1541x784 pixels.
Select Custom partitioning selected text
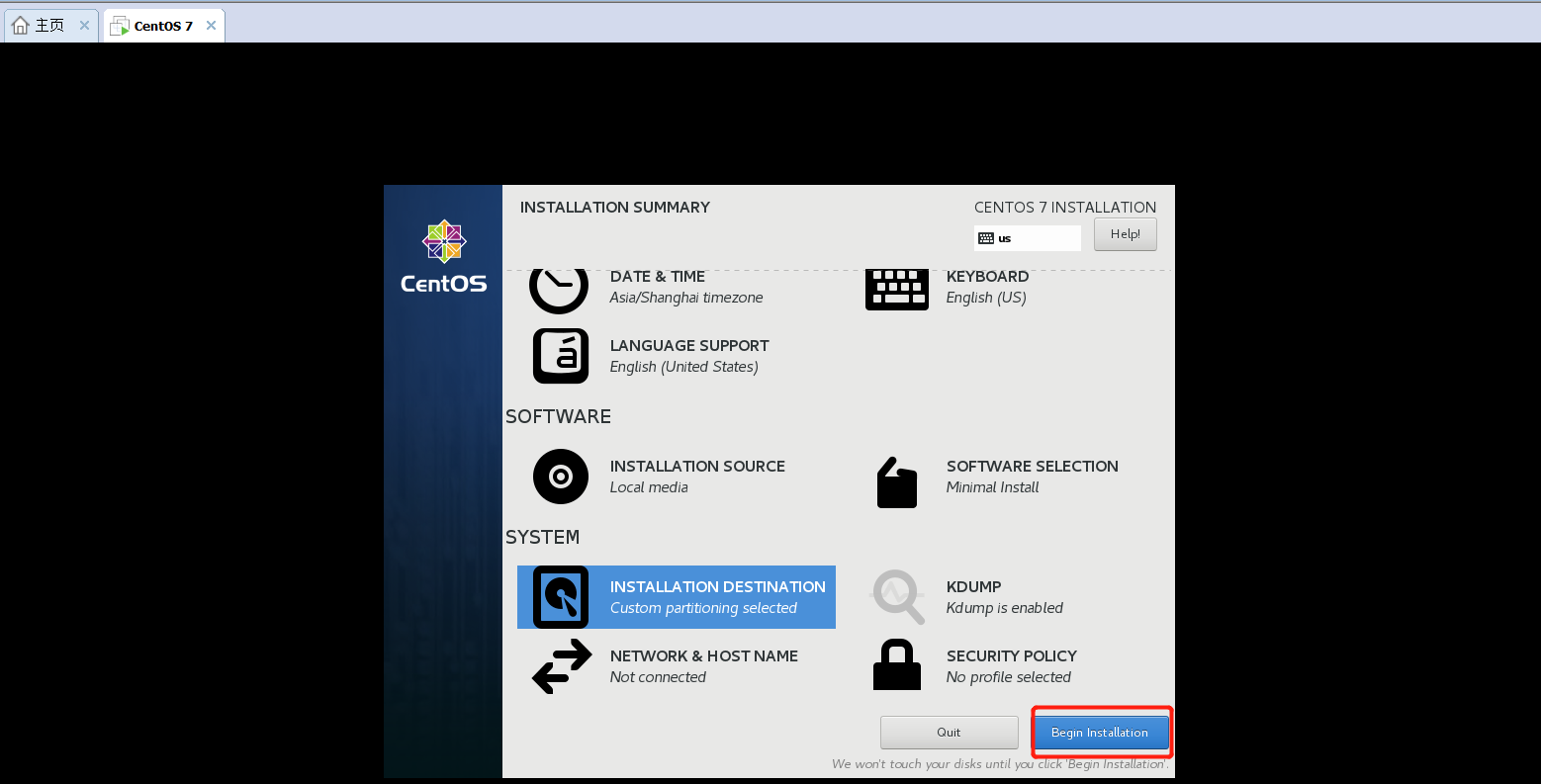click(x=703, y=608)
